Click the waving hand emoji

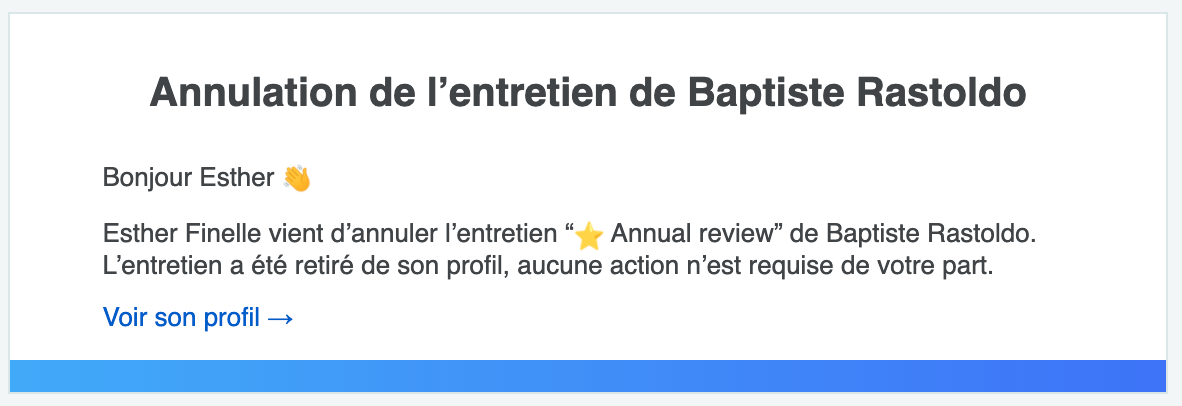point(297,179)
